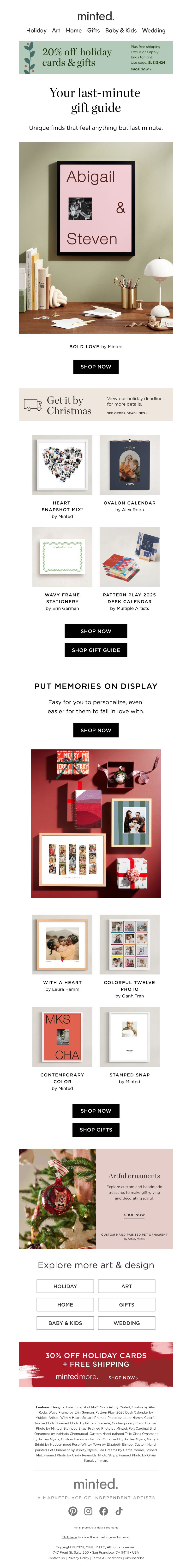The height and width of the screenshot is (1568, 192).
Task: Open the Holiday navigation menu item
Action: coord(36,30)
